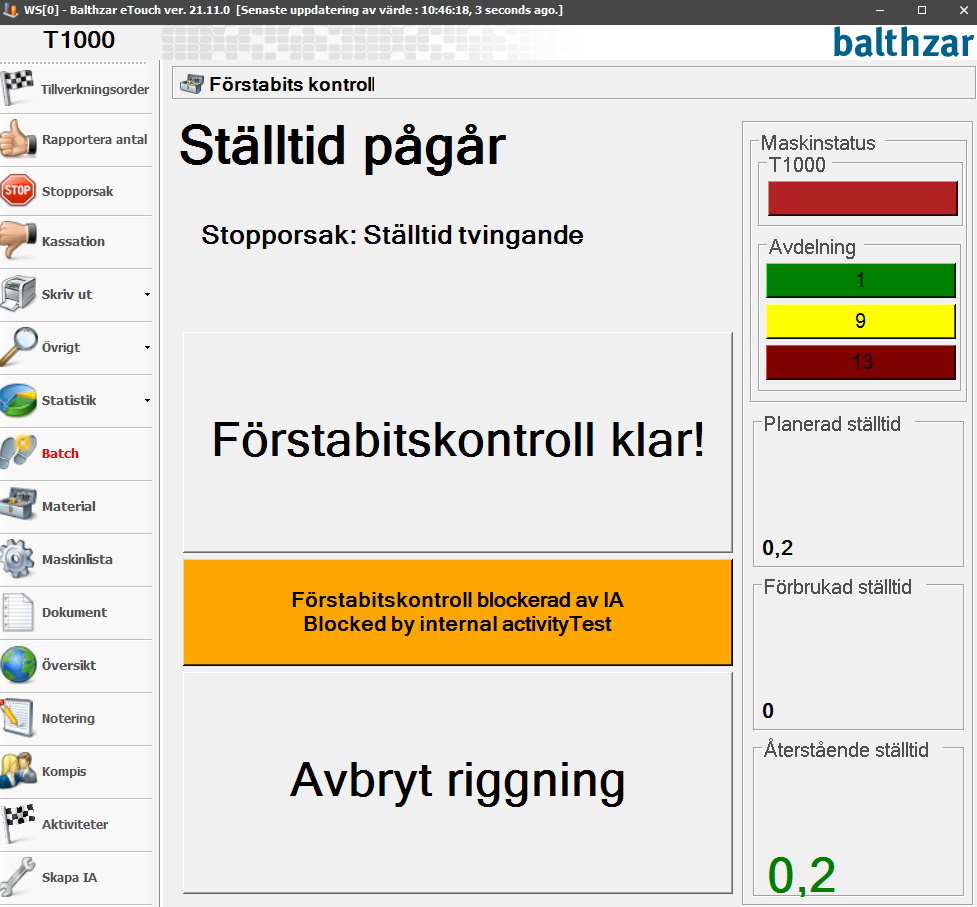The image size is (977, 907).
Task: Select the red Batch menu entry
Action: pyautogui.click(x=76, y=454)
